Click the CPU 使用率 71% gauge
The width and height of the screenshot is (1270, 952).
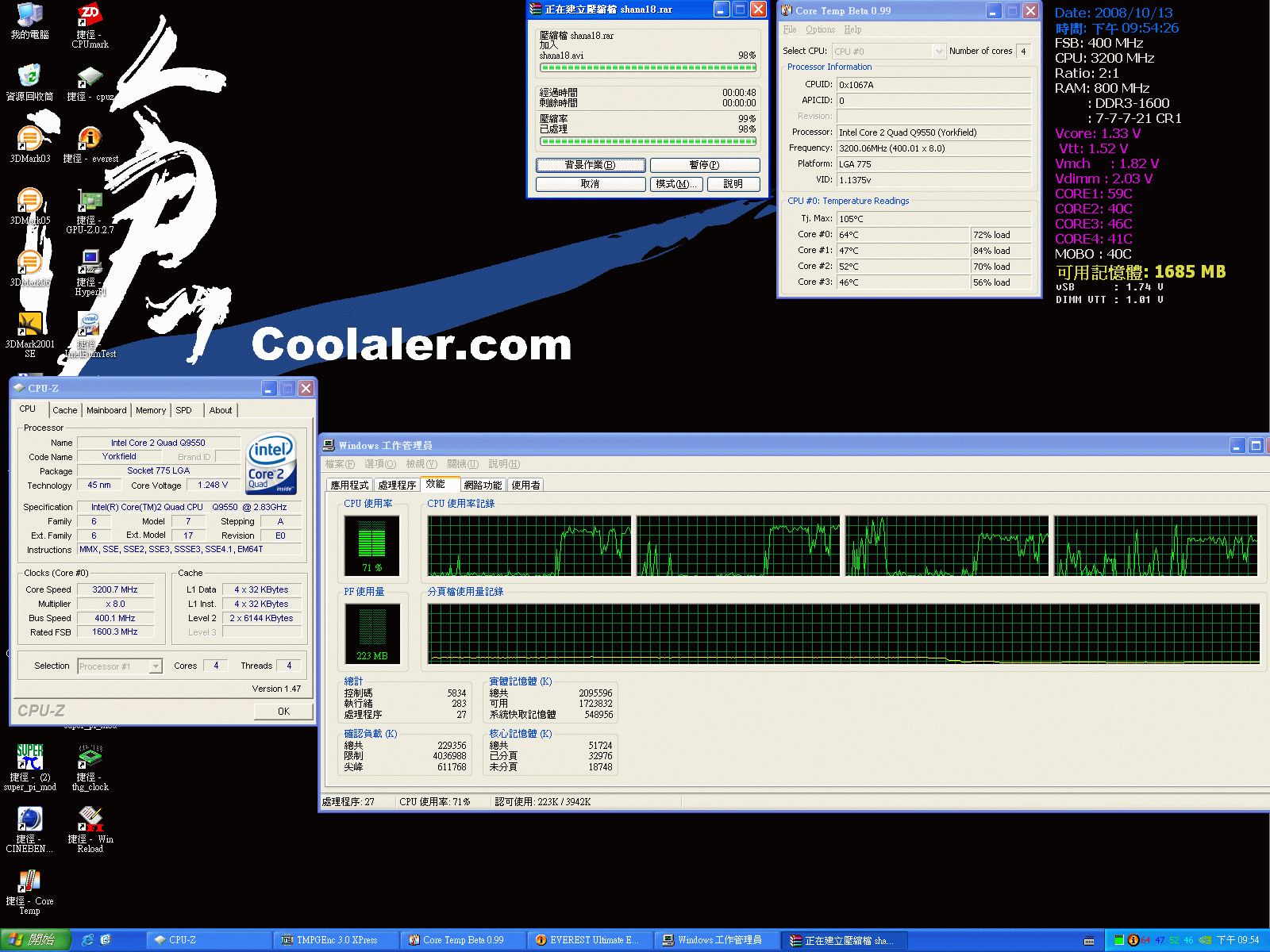(371, 546)
